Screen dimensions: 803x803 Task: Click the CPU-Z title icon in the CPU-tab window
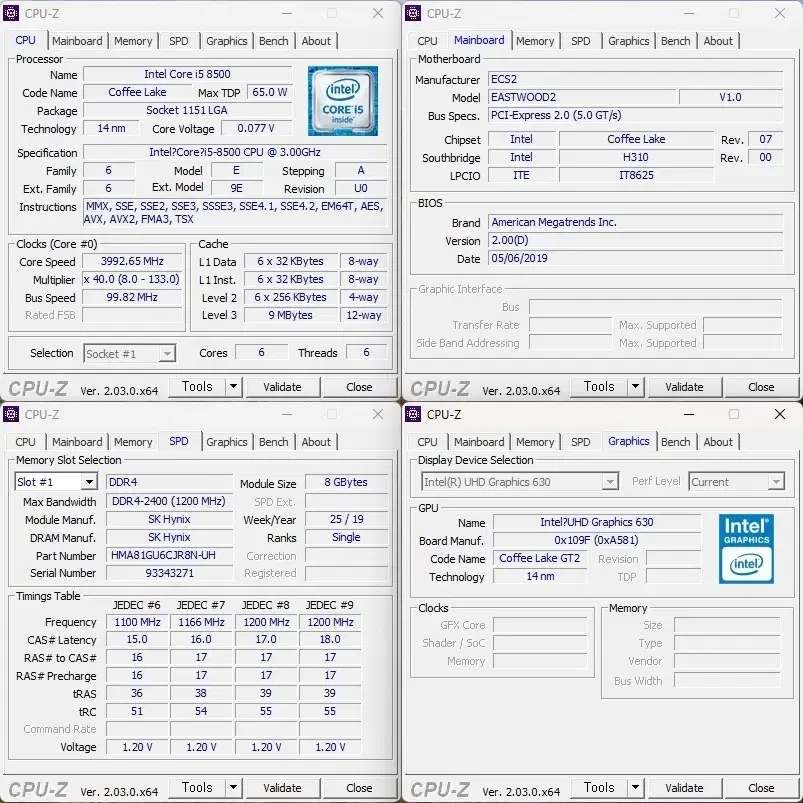(x=11, y=13)
